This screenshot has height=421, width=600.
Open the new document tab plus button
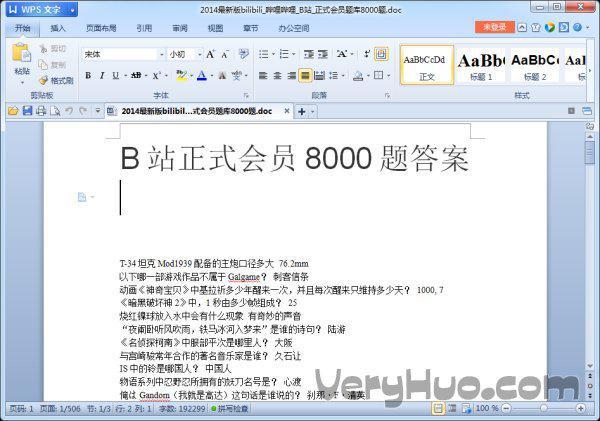302,111
